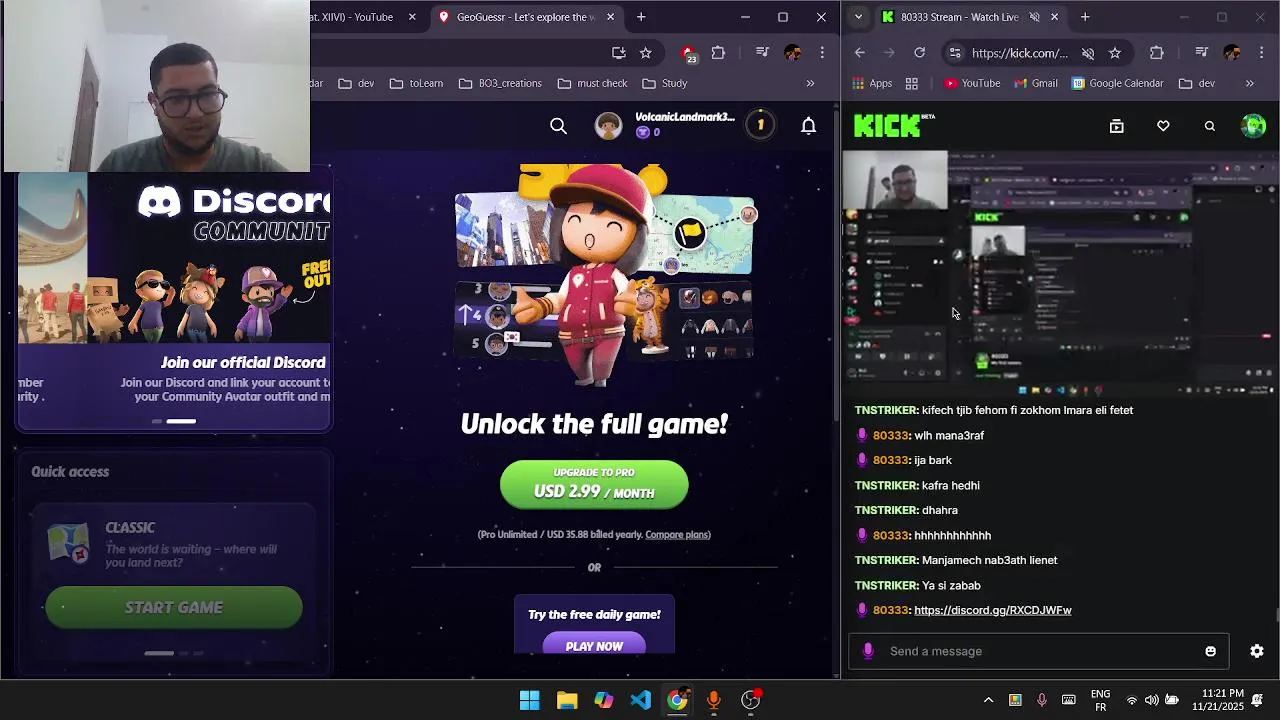Open the BO3_creations bookmark folder
The image size is (1280, 720).
coord(500,83)
